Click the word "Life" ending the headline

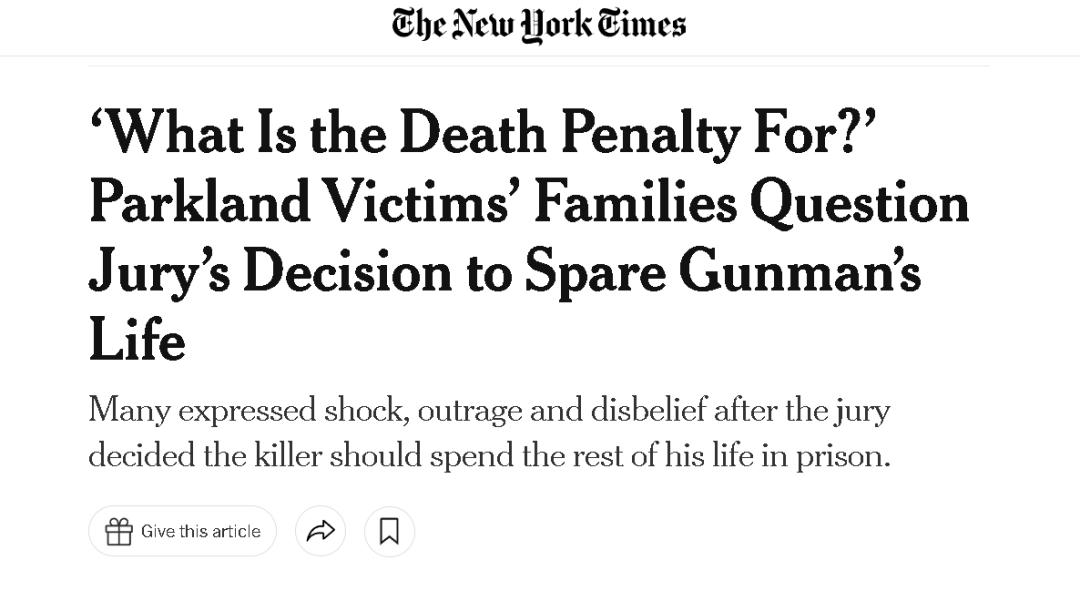click(x=137, y=340)
